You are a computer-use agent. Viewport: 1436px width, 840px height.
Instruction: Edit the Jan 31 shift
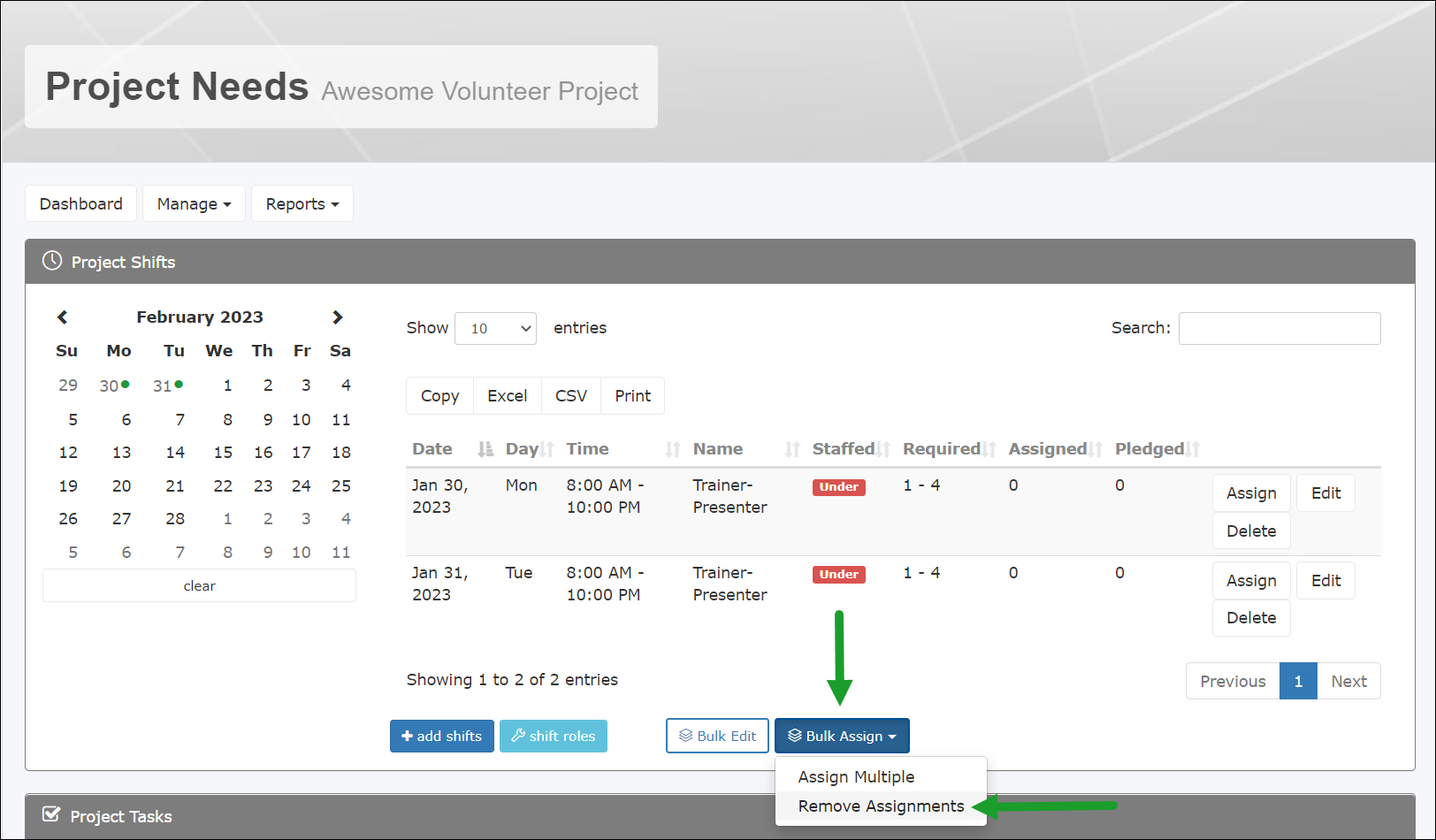(1325, 581)
